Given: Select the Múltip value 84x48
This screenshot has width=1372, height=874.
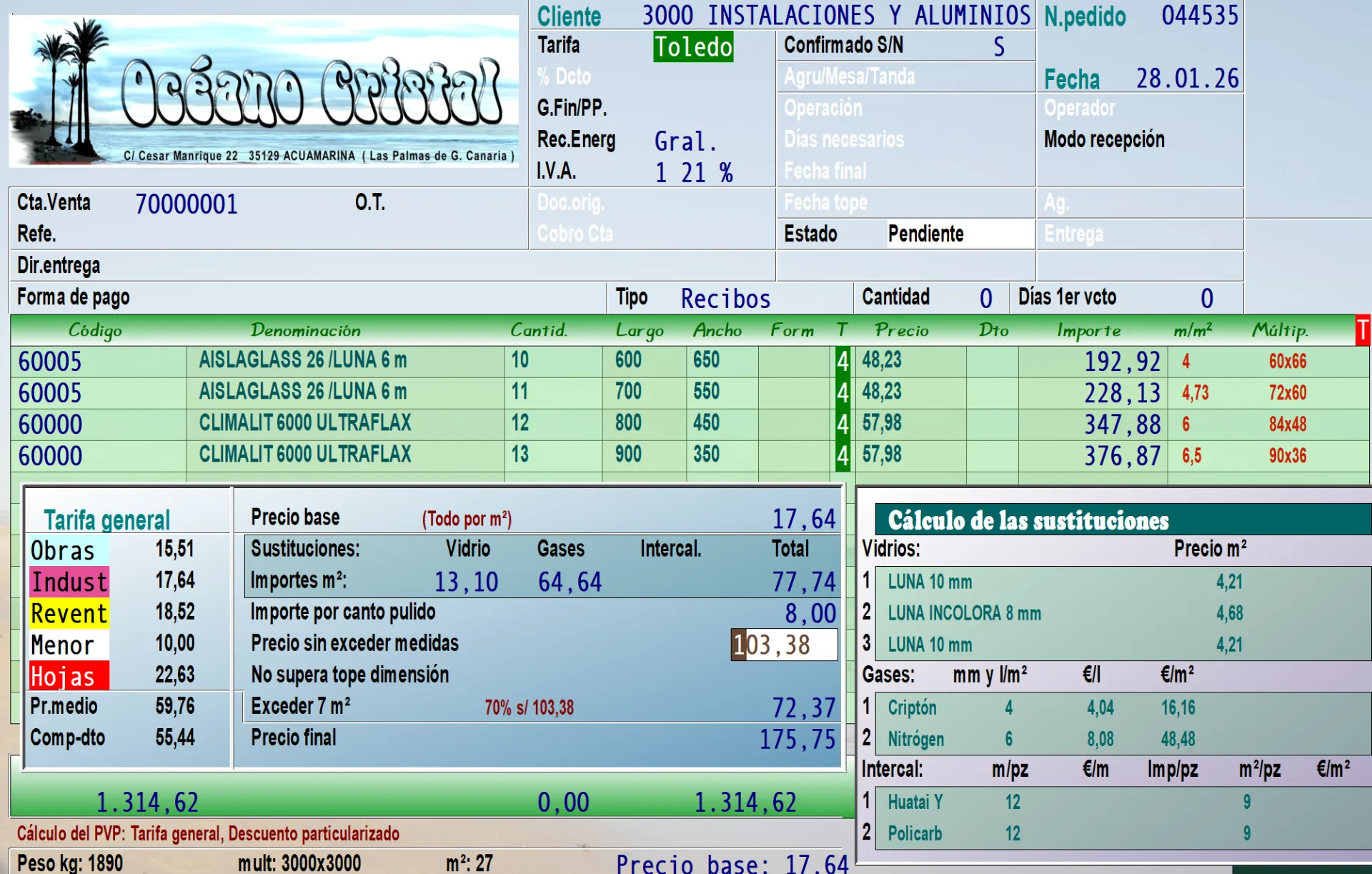Looking at the screenshot, I should (x=1288, y=424).
